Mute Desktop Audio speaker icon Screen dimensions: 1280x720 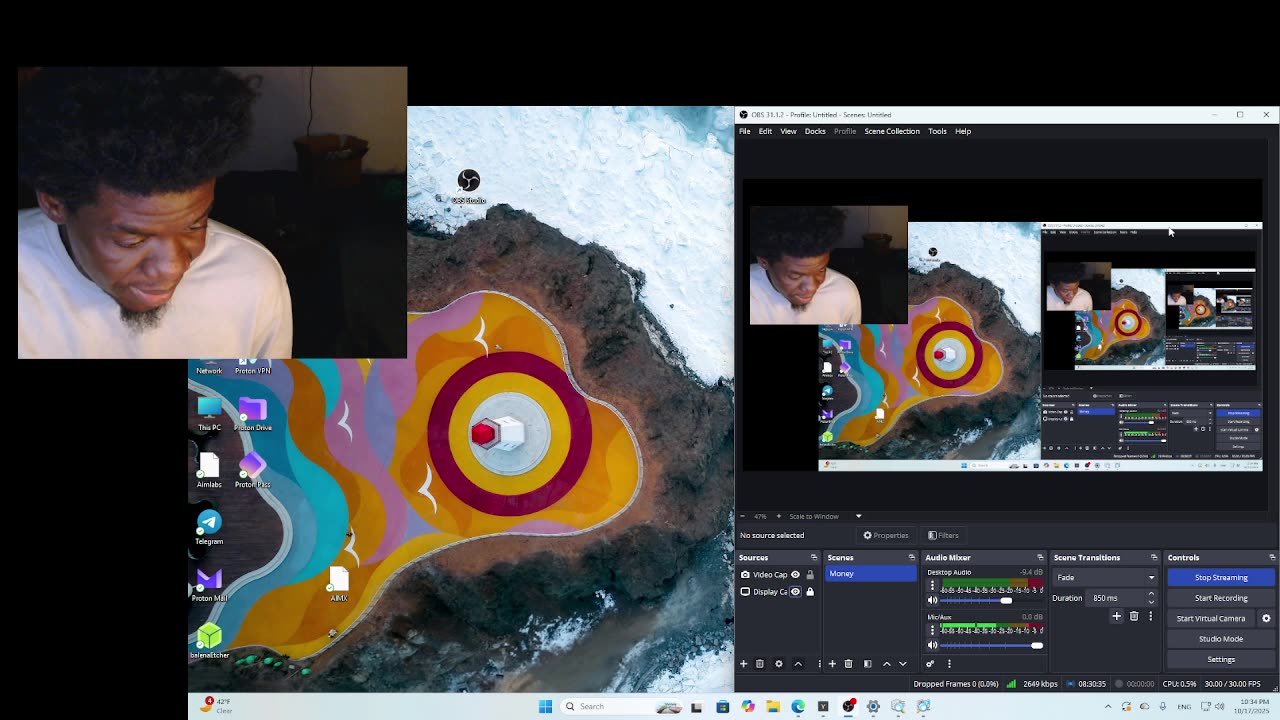point(933,600)
